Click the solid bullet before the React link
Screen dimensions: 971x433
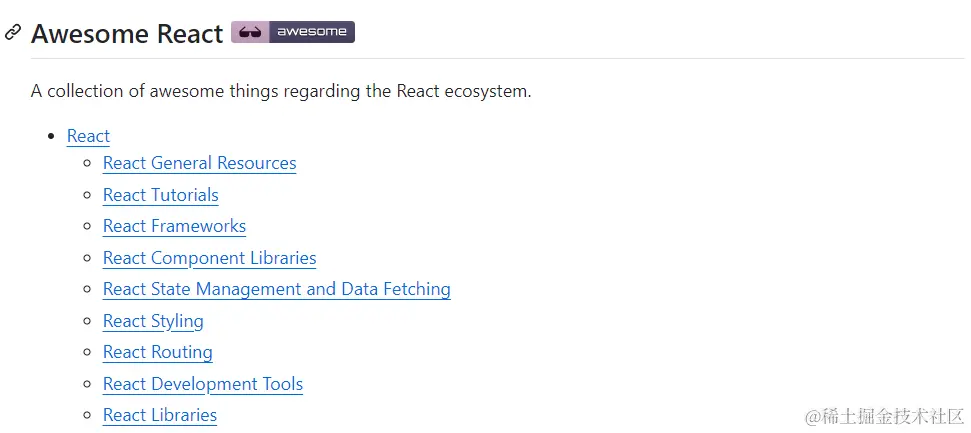(52, 136)
